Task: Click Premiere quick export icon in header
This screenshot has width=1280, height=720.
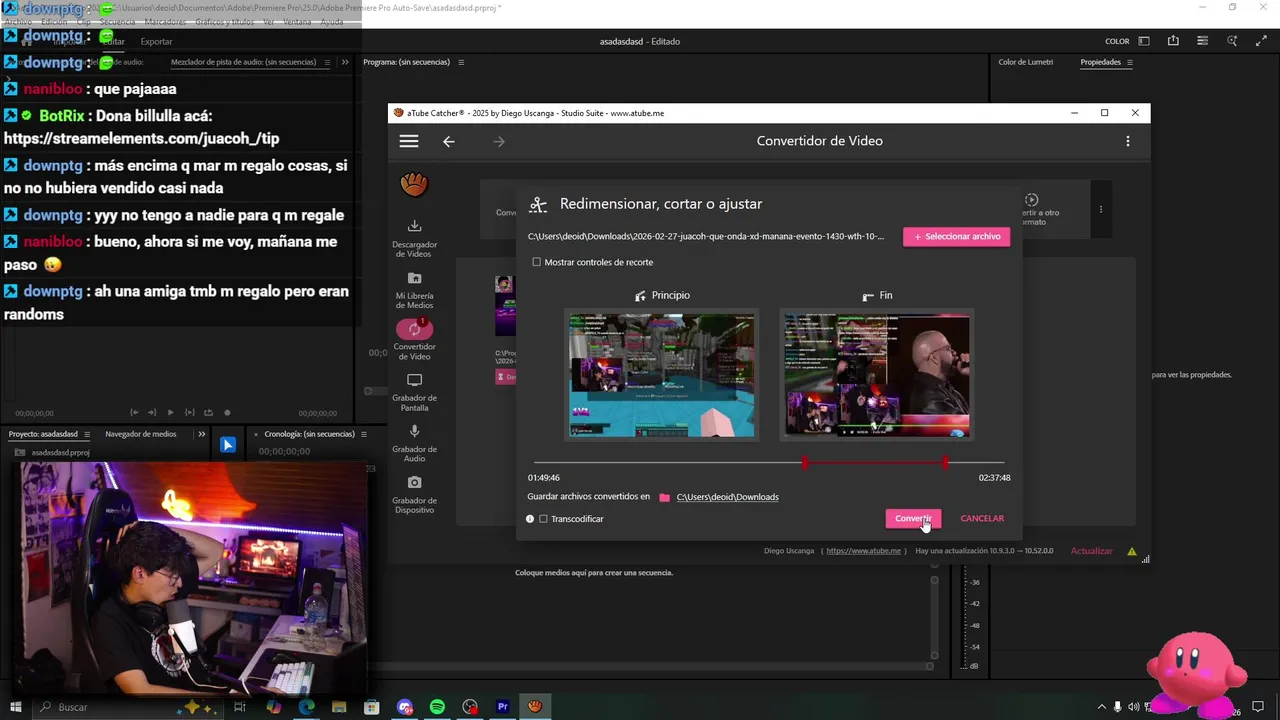Action: 1173,41
